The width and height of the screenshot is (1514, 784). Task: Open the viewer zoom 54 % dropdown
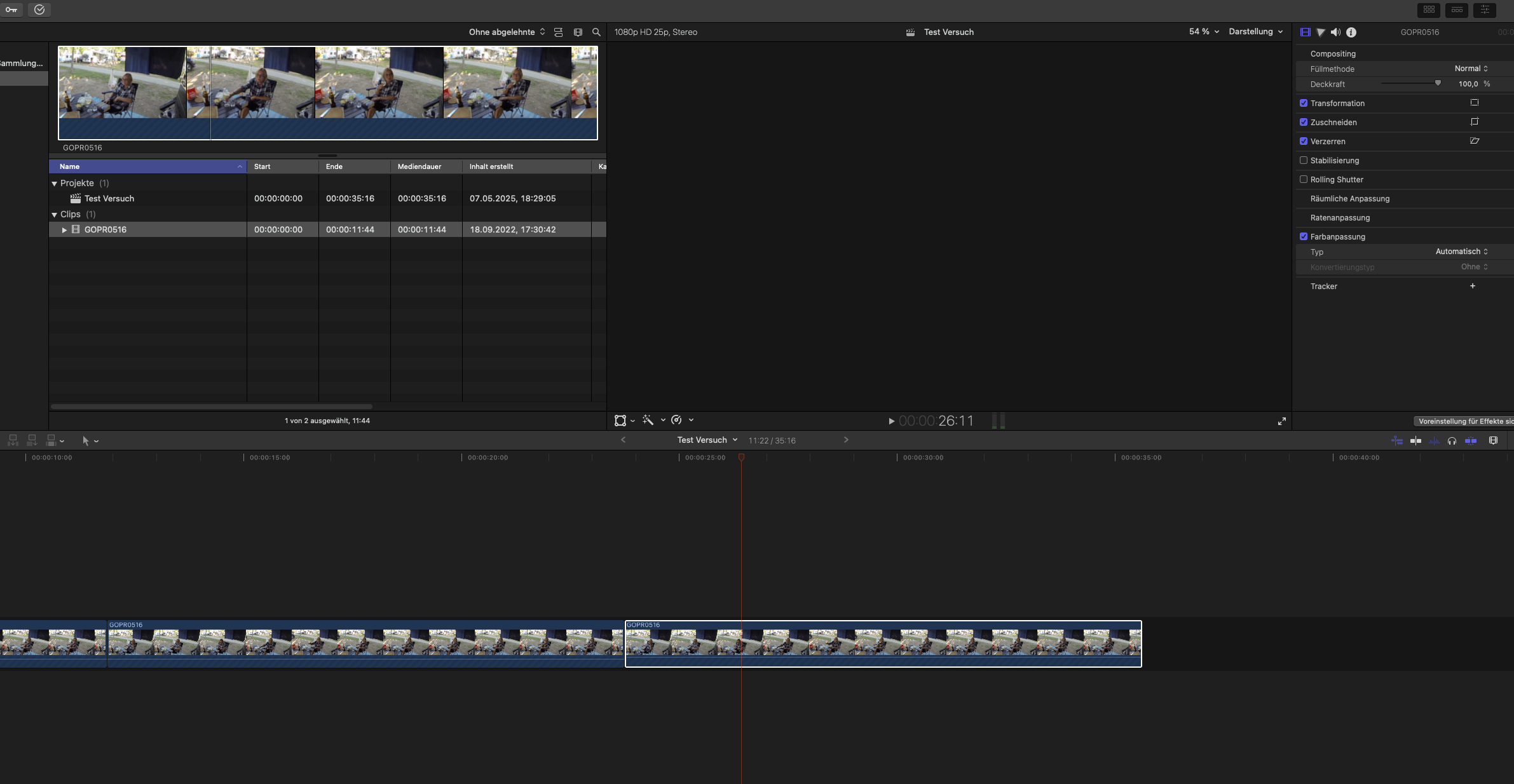[x=1203, y=32]
